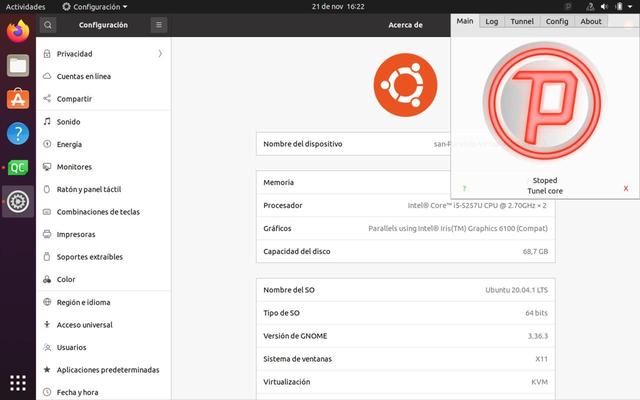Image resolution: width=640 pixels, height=400 pixels.
Task: Click the Compartir share icon
Action: [47, 98]
